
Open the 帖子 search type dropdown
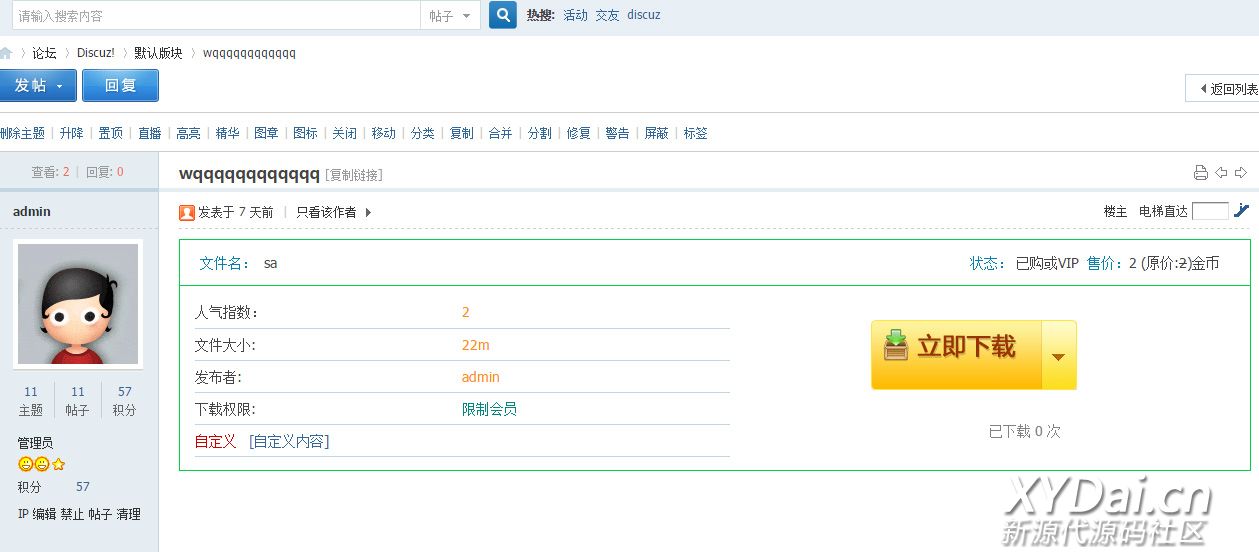pos(450,16)
